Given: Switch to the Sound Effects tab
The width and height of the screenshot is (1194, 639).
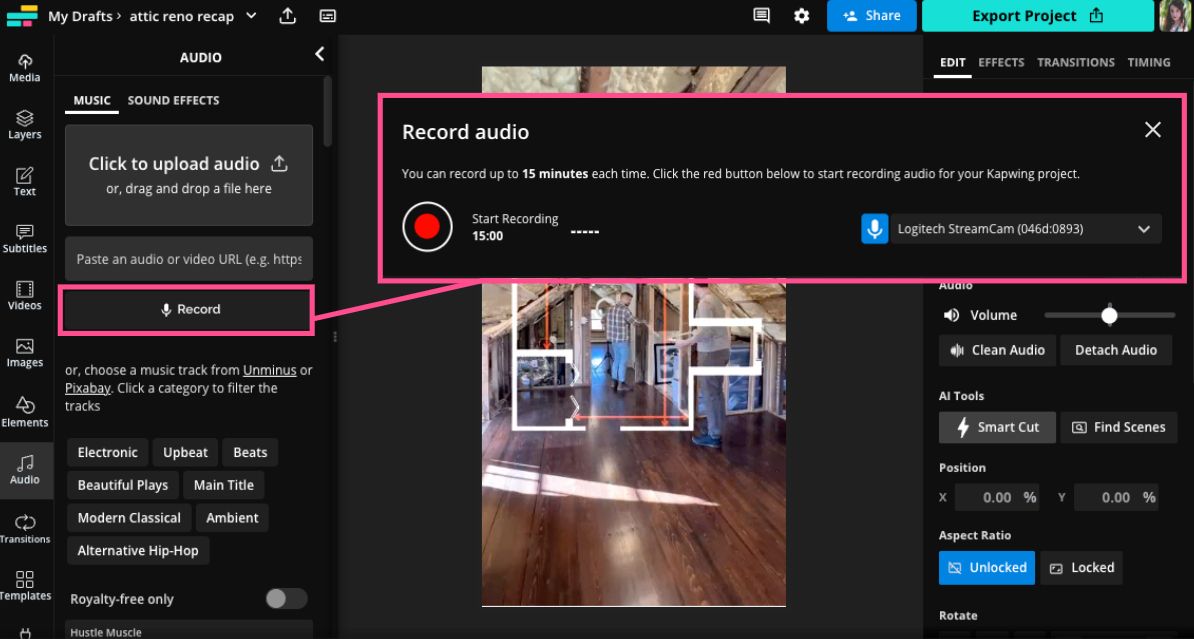Looking at the screenshot, I should click(173, 100).
